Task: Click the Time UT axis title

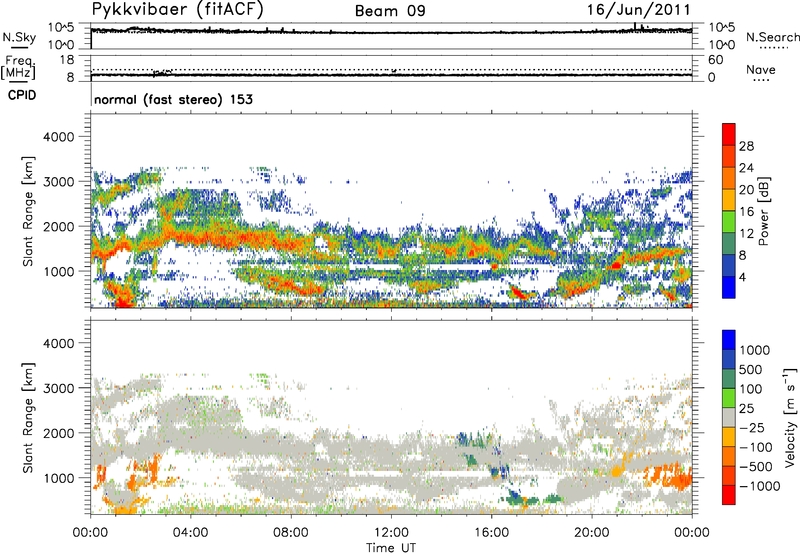Action: coord(391,548)
